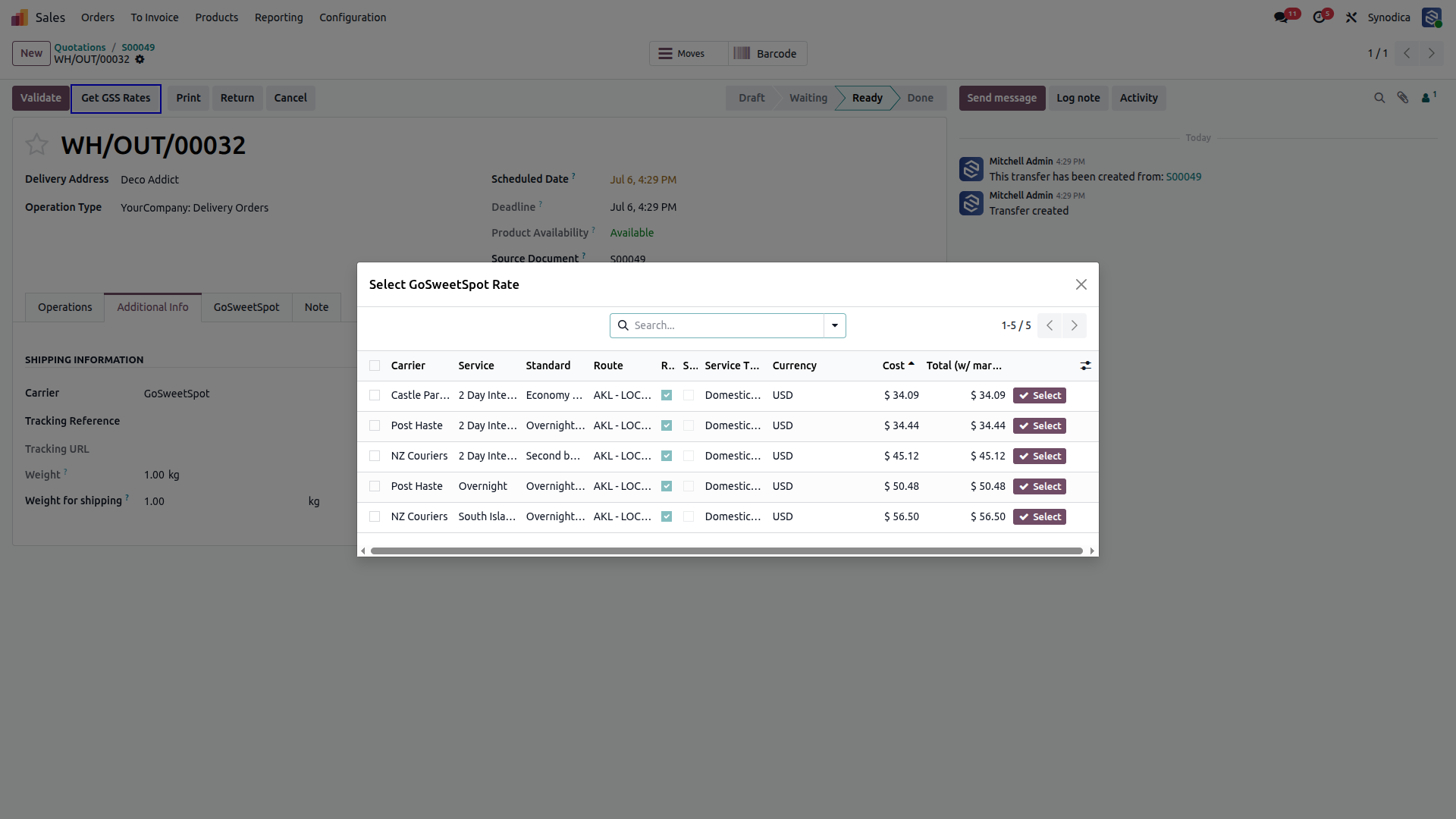Check the Castle Parcels row checkbox

click(x=375, y=395)
